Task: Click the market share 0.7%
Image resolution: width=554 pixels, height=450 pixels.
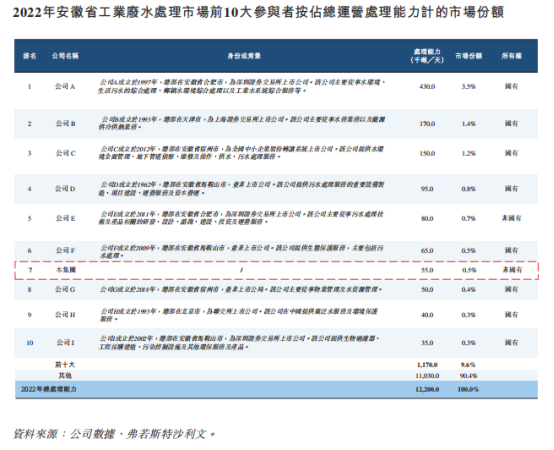Action: click(x=468, y=219)
